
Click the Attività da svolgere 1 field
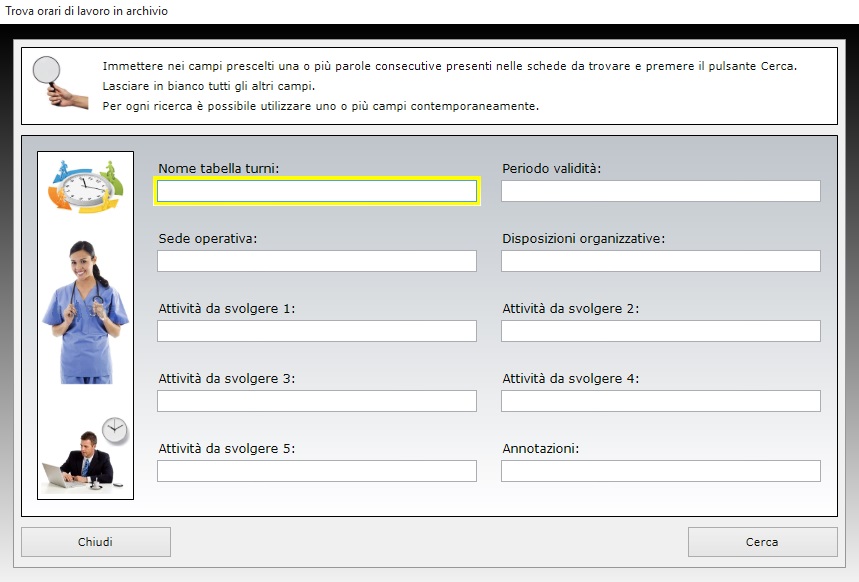317,331
